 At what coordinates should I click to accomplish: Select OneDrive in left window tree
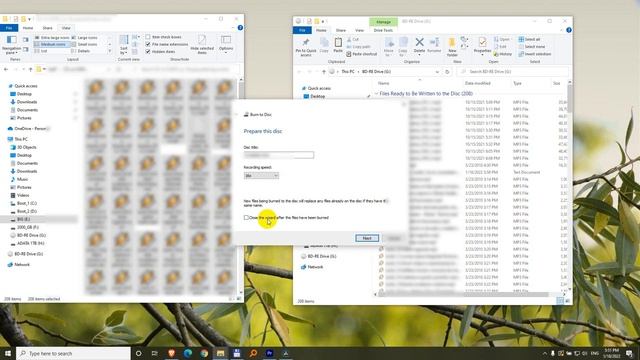[29, 129]
